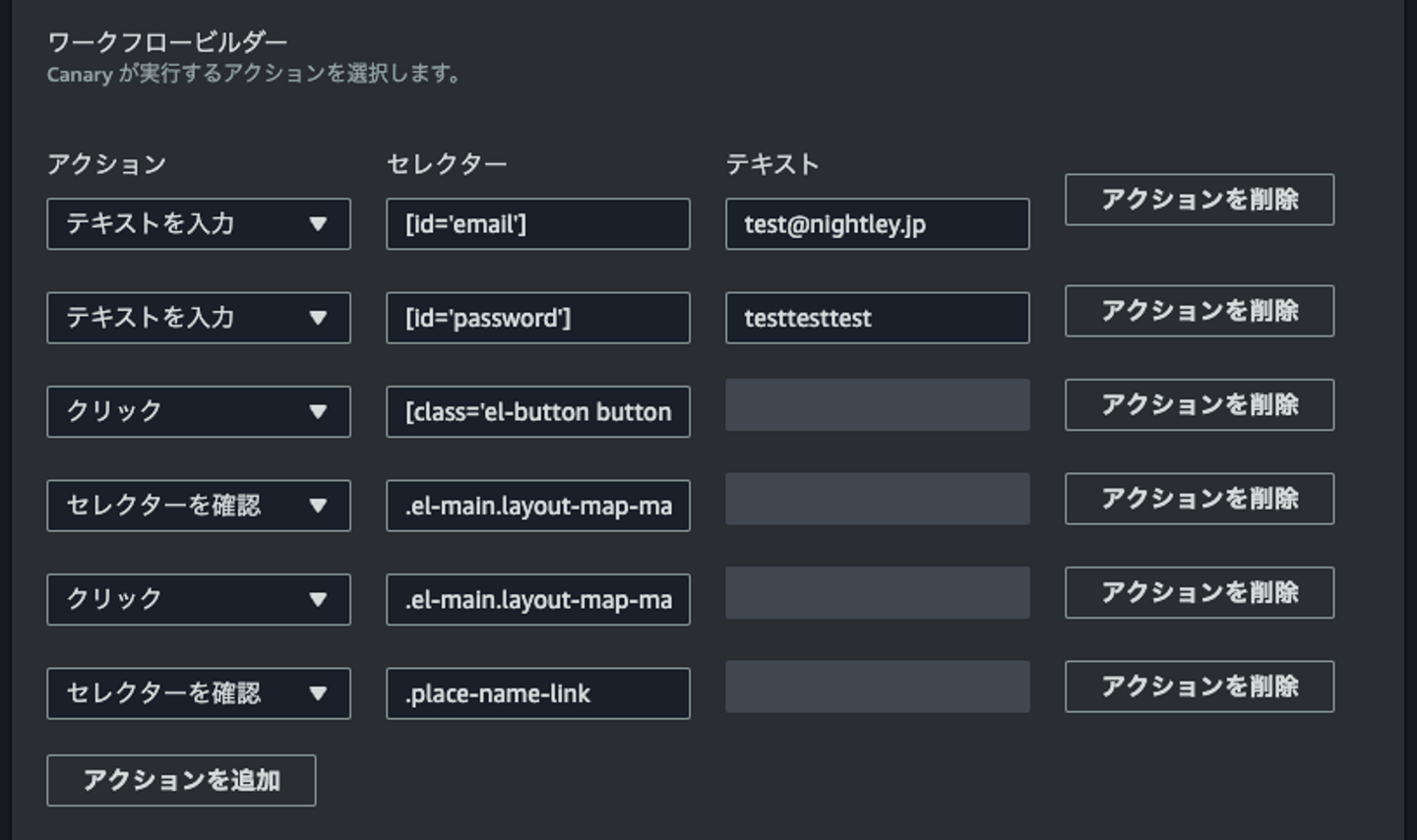This screenshot has height=840, width=1417.
Task: Focus the [class='el-button button selector field
Action: coord(537,411)
